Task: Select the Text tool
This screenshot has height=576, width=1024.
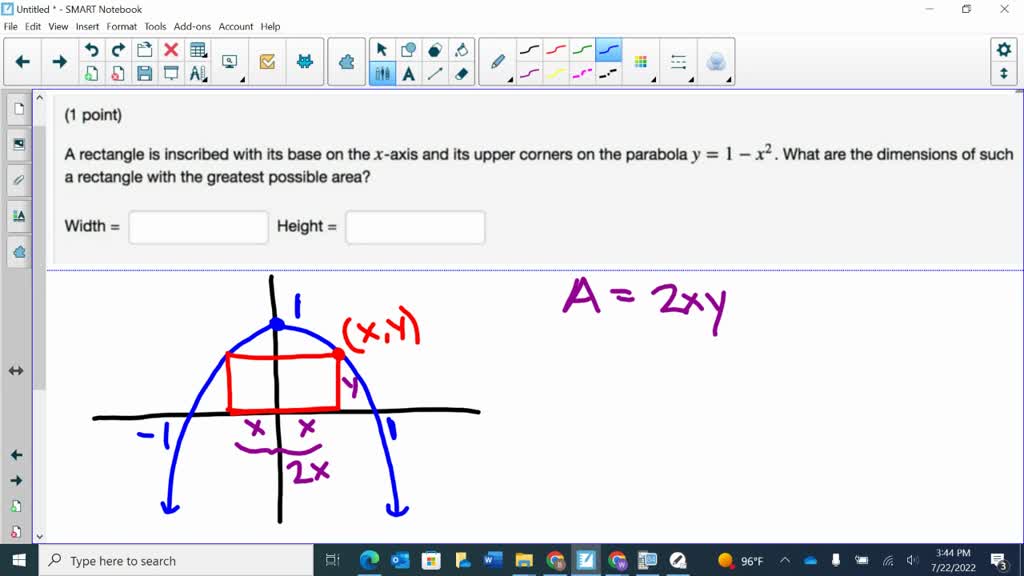Action: coord(408,73)
